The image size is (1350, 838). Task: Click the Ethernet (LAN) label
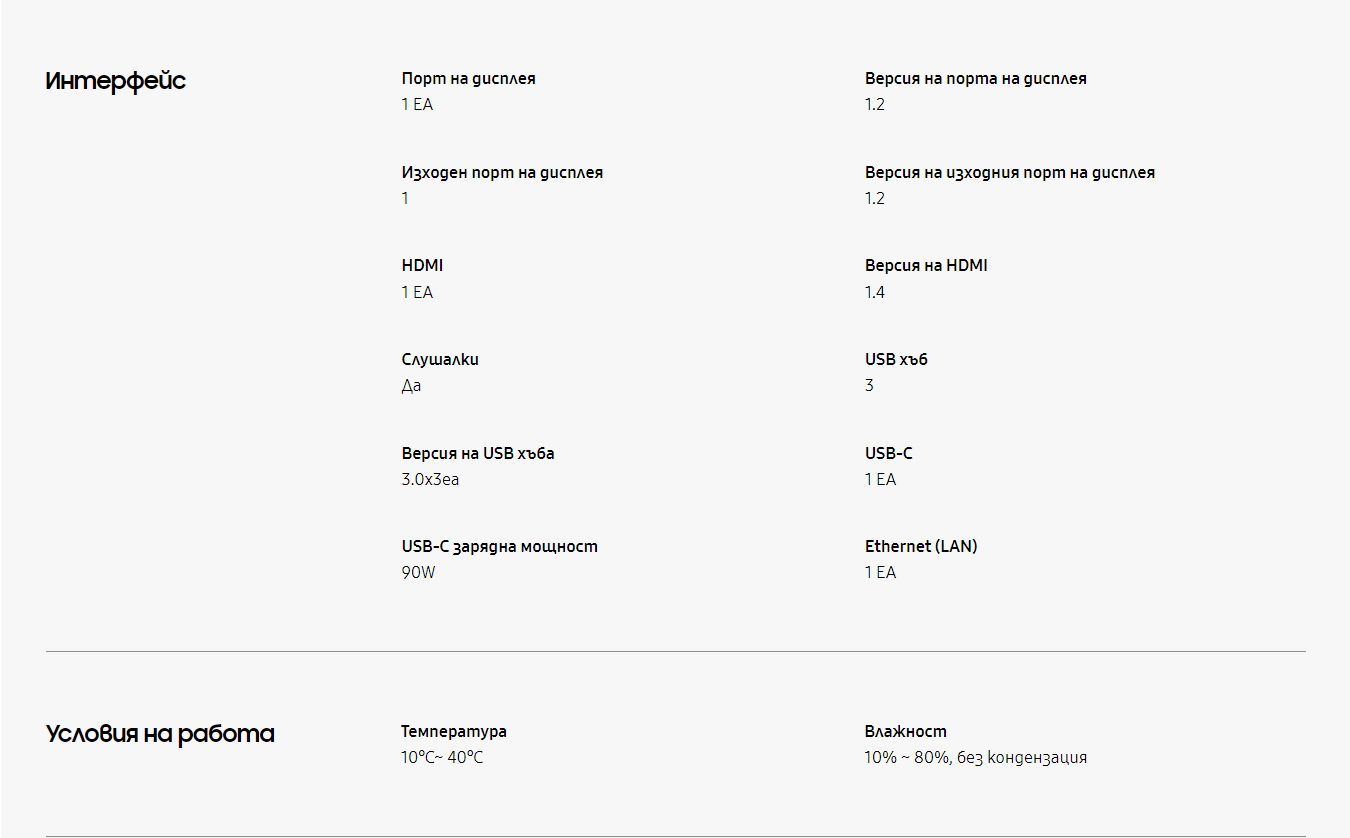(x=921, y=546)
